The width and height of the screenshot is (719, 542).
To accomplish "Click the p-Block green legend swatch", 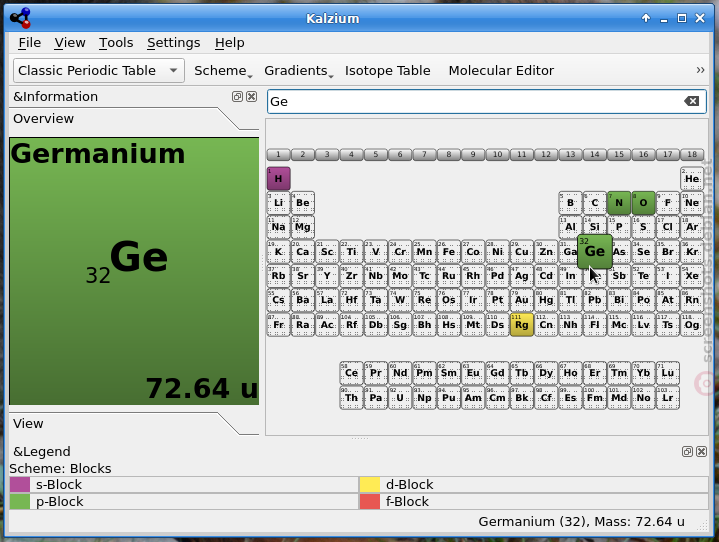I will 20,502.
